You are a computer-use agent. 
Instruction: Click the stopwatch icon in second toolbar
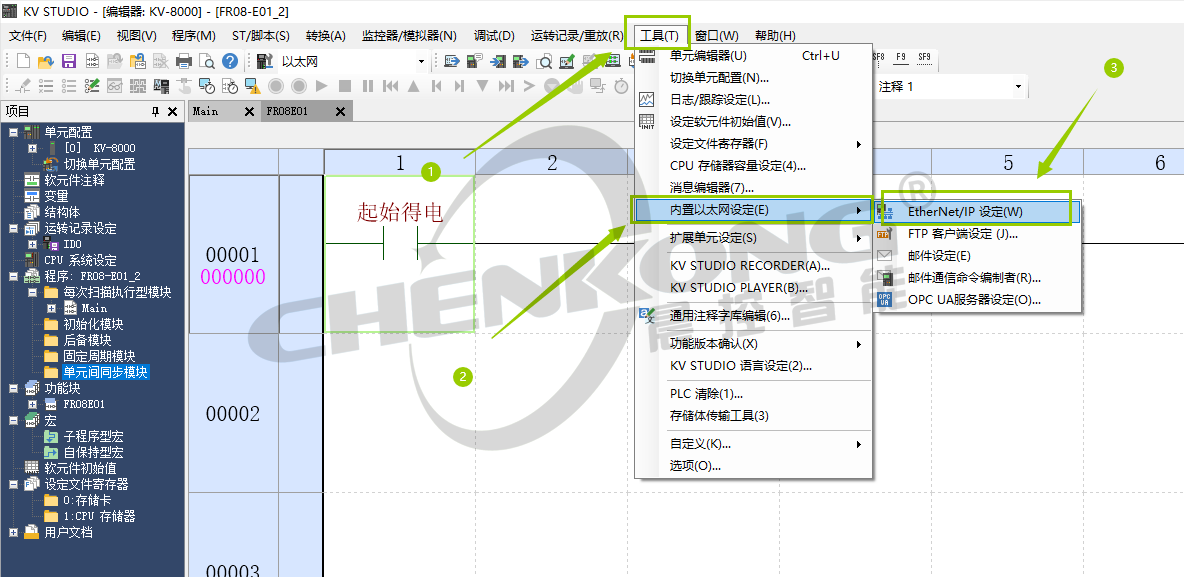621,87
